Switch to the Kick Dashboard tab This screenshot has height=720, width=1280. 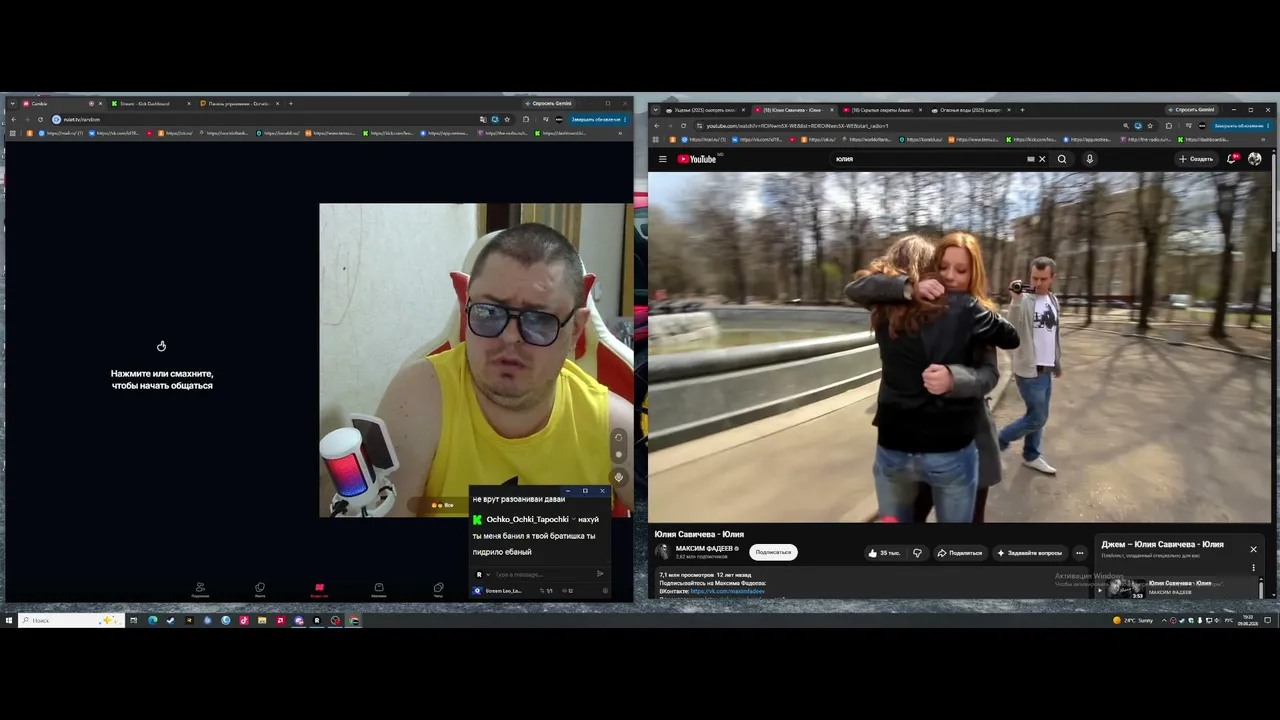150,103
